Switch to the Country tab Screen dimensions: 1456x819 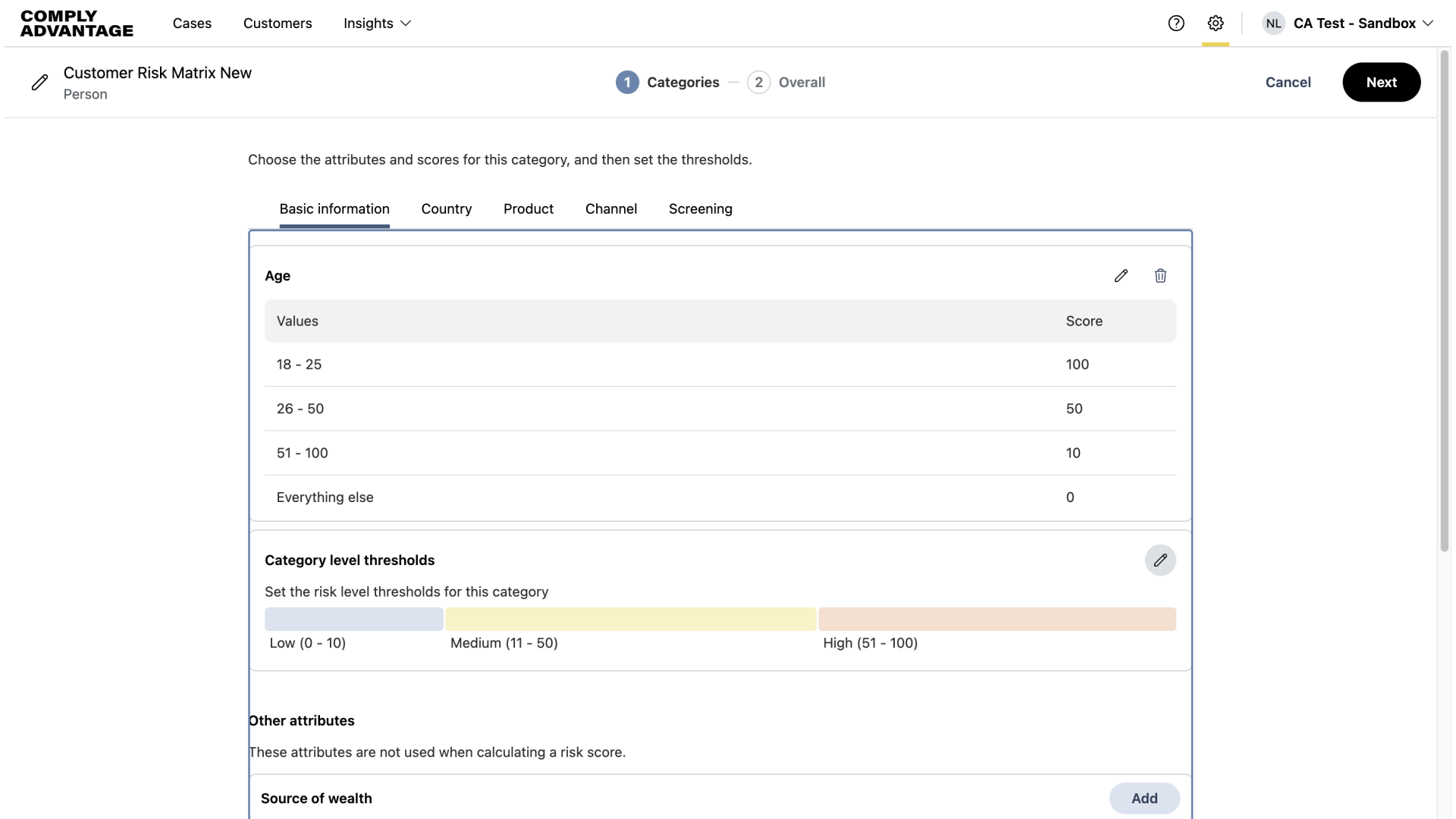[x=446, y=209]
